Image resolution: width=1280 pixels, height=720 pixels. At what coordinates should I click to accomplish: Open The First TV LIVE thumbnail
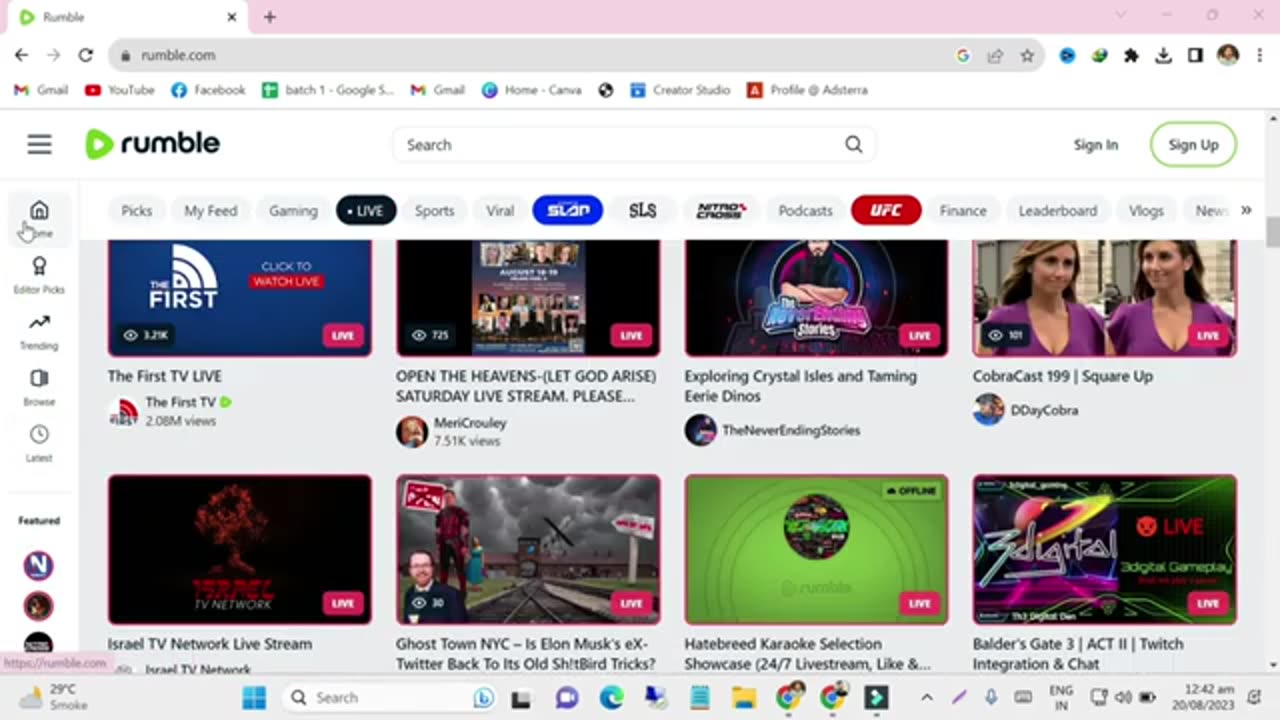click(240, 298)
